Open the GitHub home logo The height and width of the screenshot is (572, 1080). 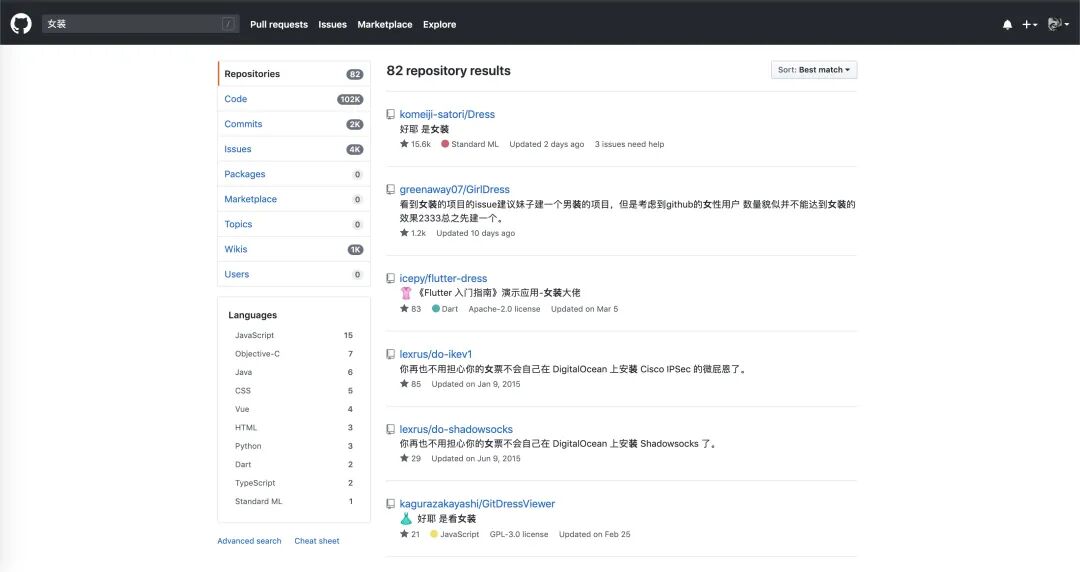[21, 24]
